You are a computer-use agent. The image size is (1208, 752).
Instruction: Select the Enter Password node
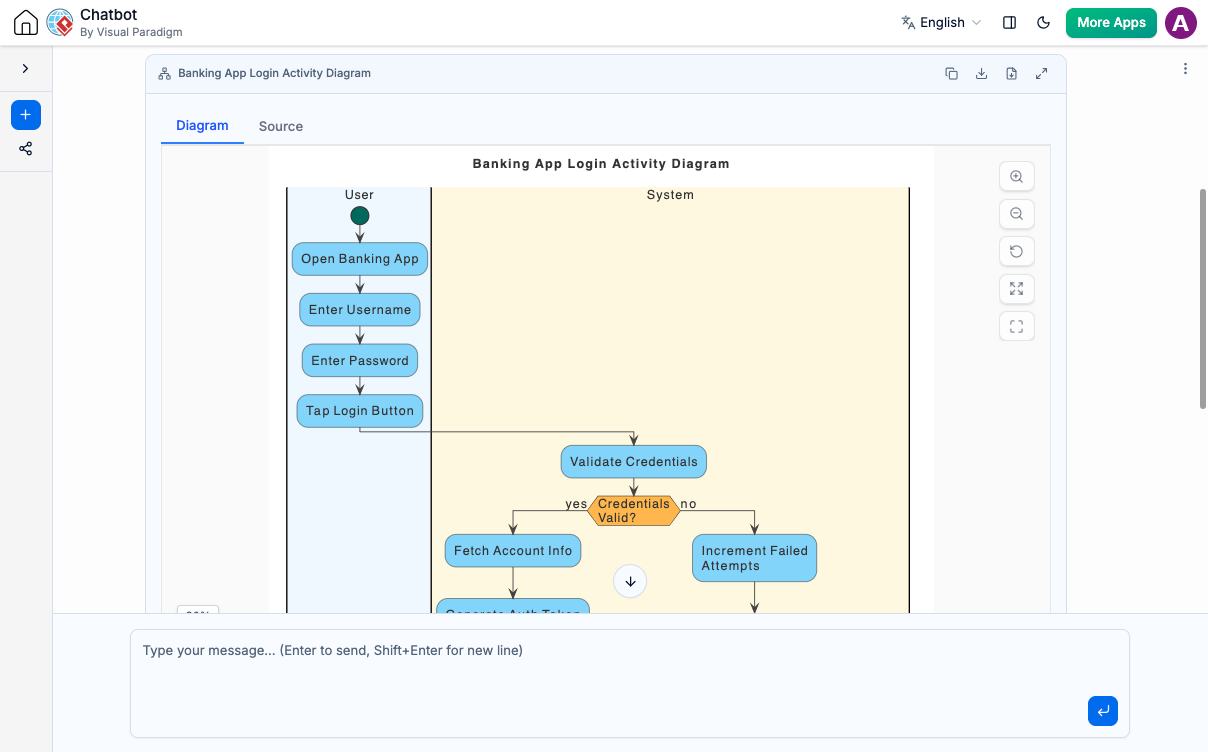(360, 361)
